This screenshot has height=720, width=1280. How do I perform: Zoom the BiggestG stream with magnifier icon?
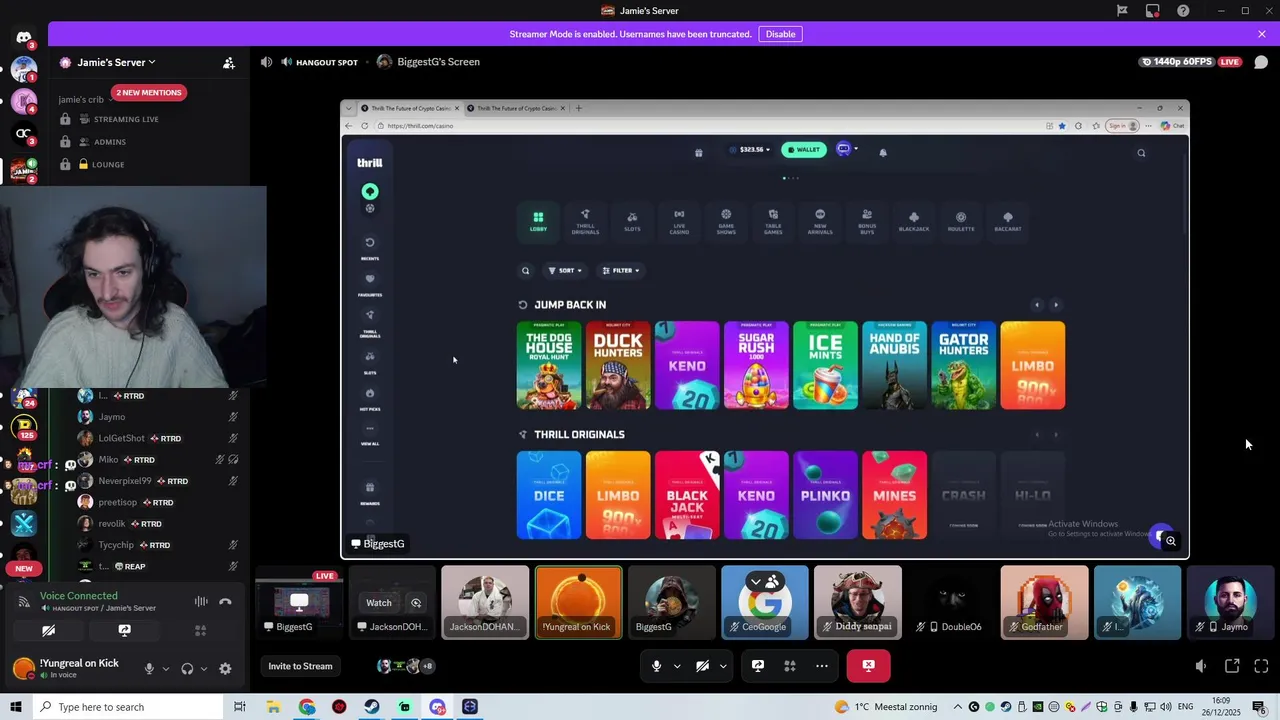tap(1170, 541)
